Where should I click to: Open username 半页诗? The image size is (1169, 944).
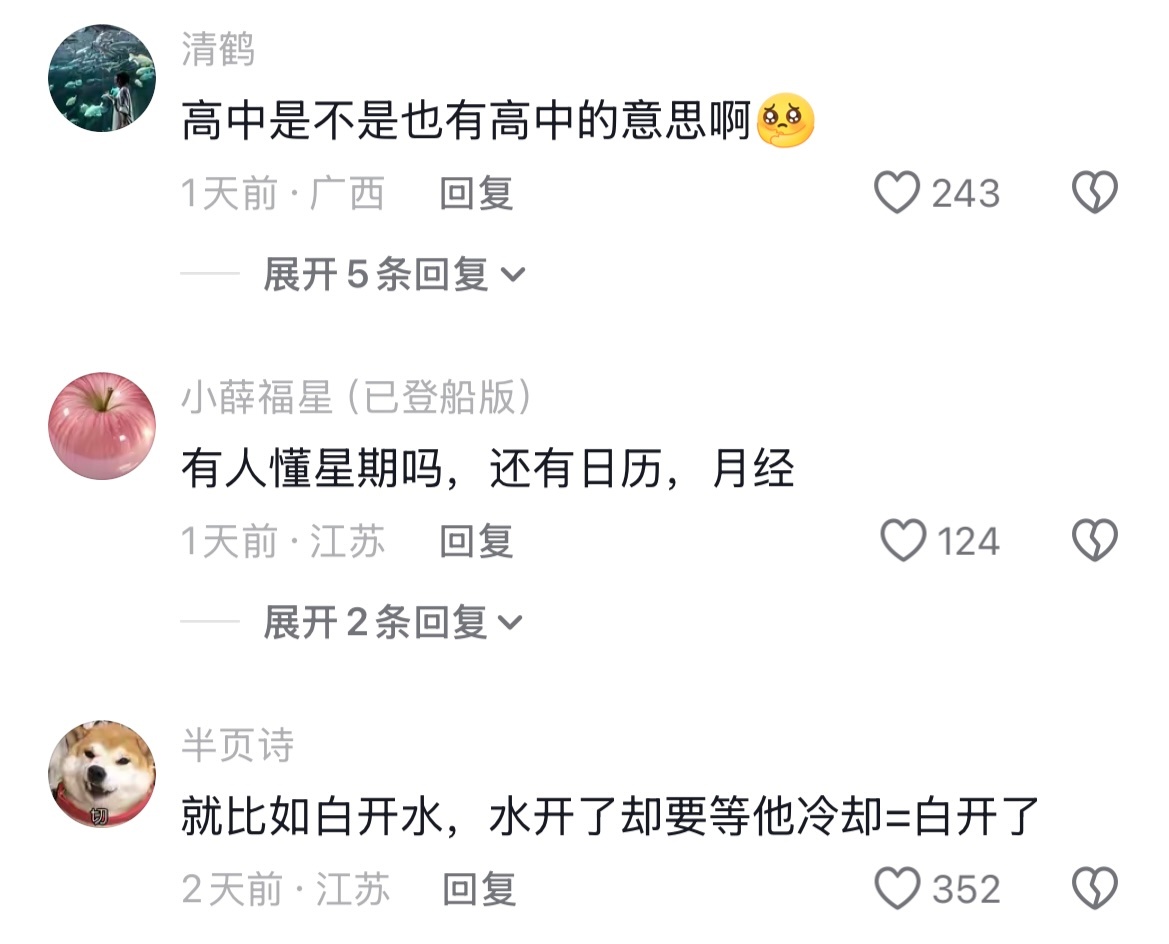[238, 745]
